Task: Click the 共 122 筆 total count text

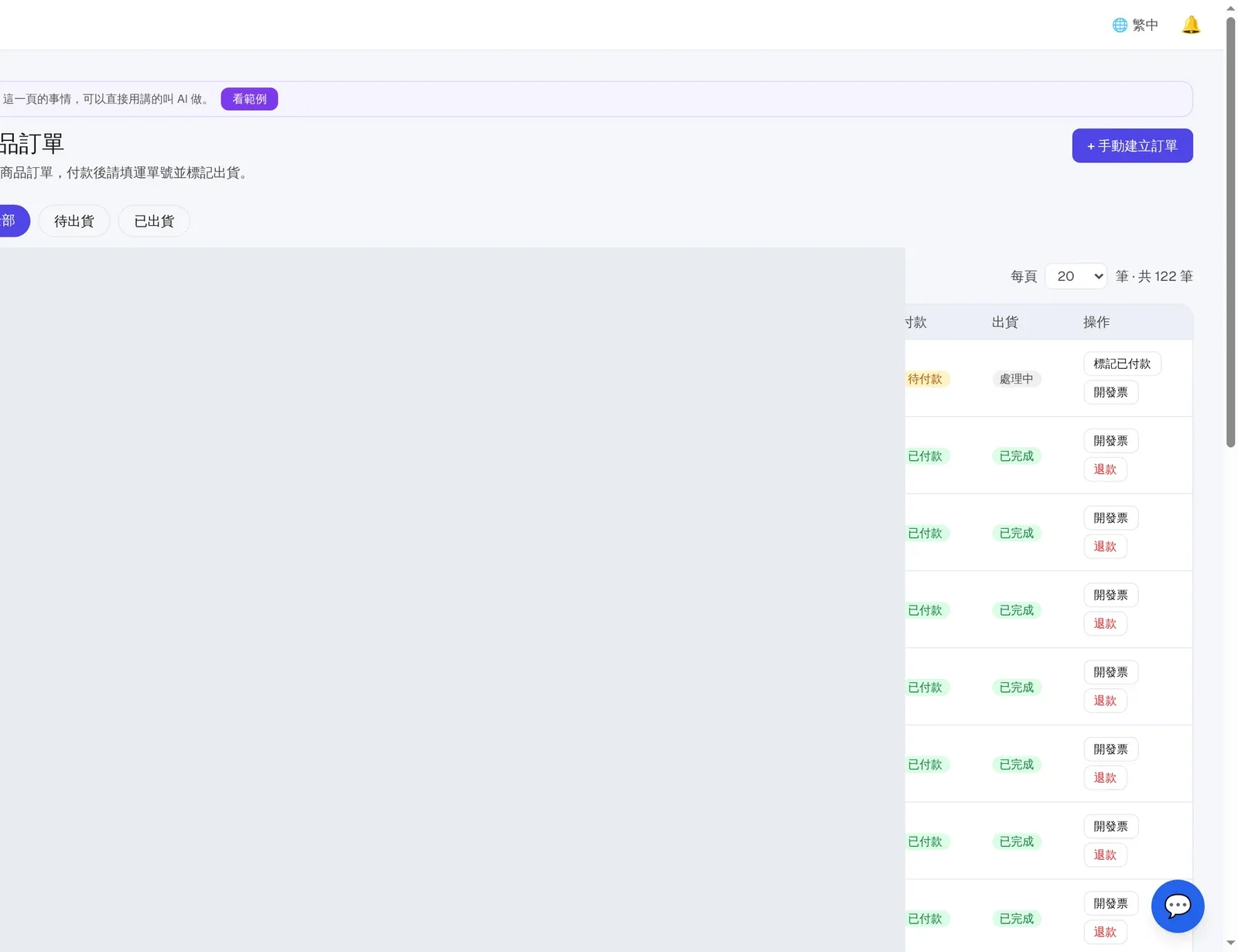Action: tap(1165, 276)
